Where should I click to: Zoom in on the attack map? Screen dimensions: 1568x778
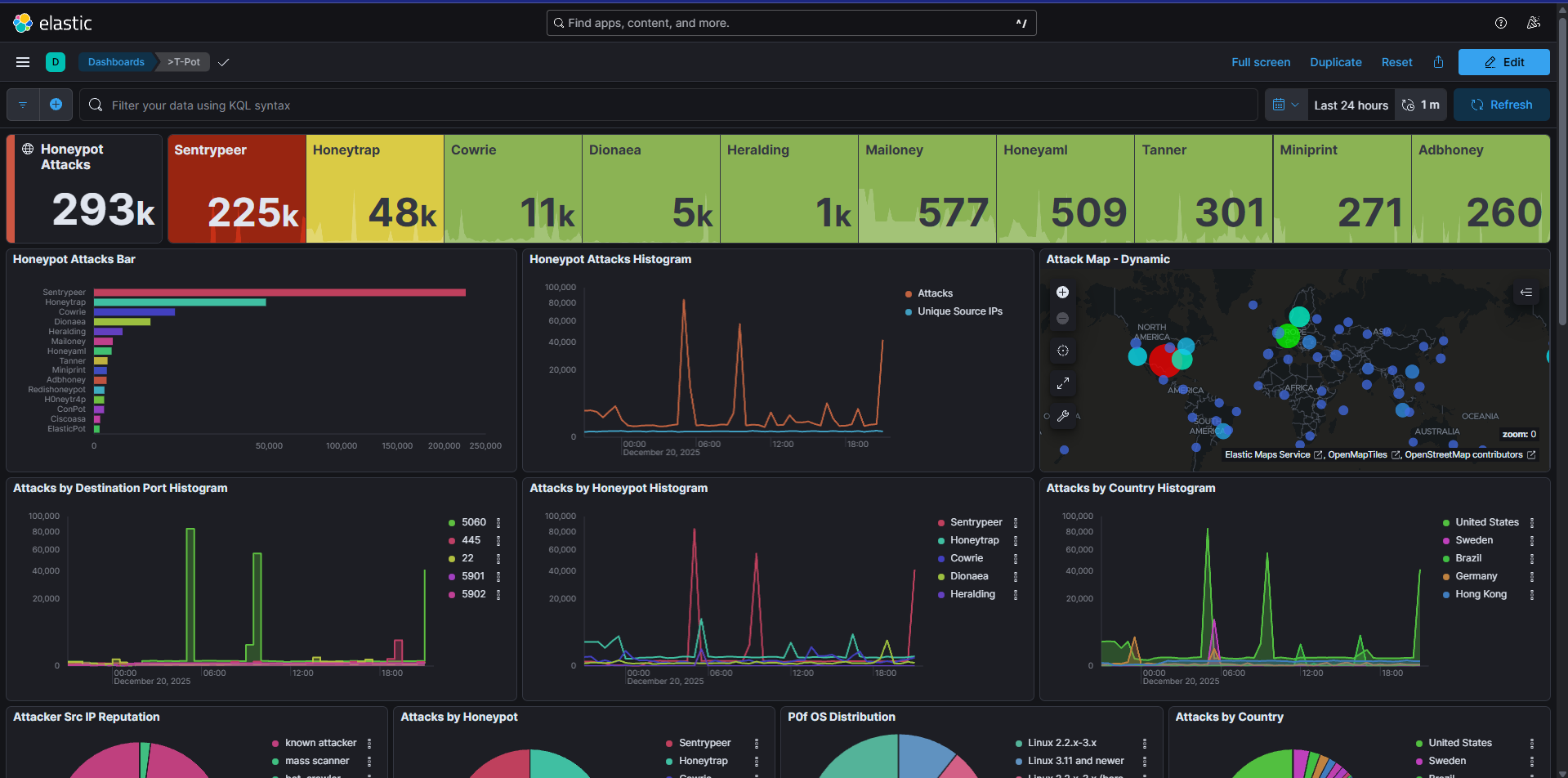click(1062, 293)
